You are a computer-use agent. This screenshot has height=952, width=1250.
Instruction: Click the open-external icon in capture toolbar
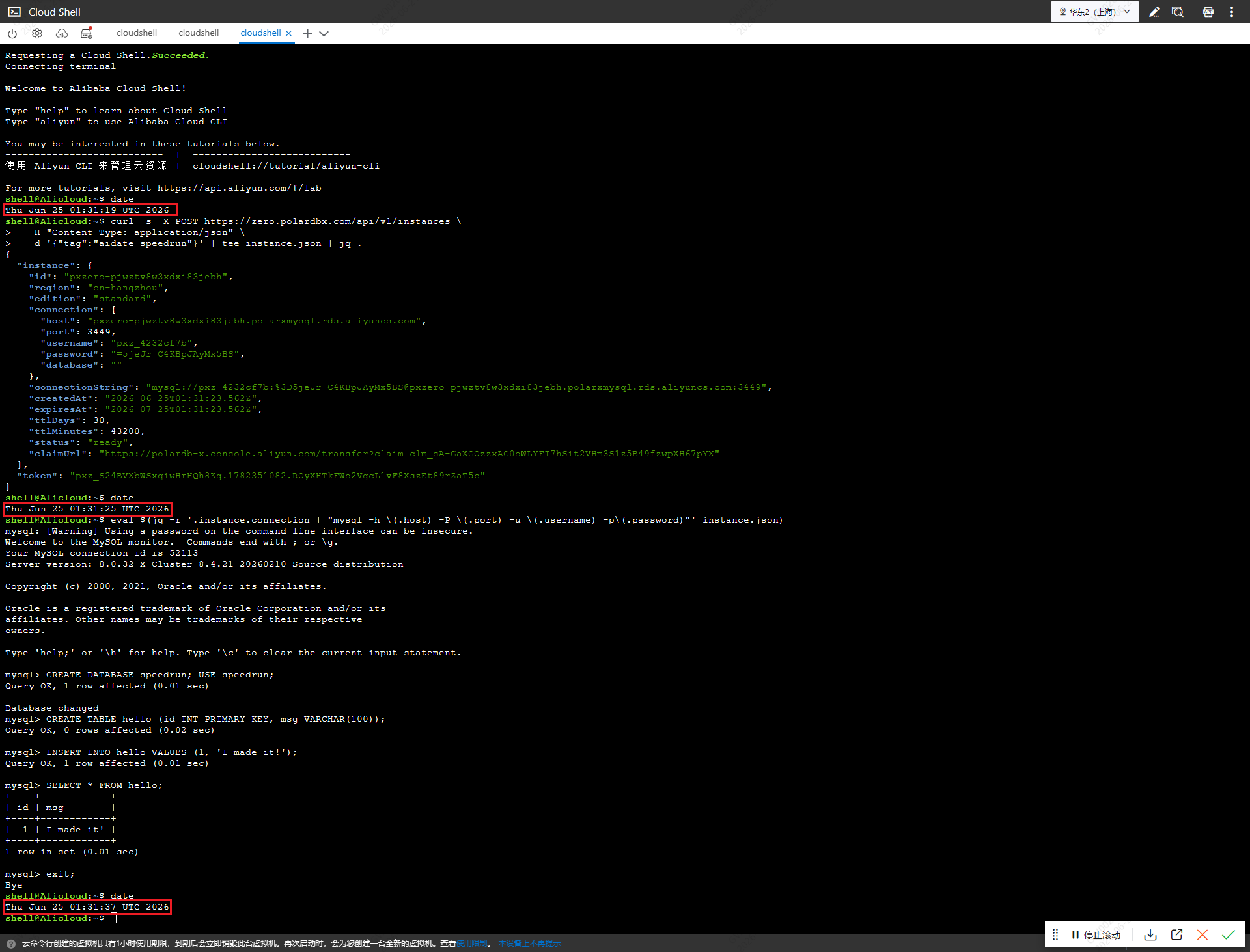pyautogui.click(x=1176, y=934)
